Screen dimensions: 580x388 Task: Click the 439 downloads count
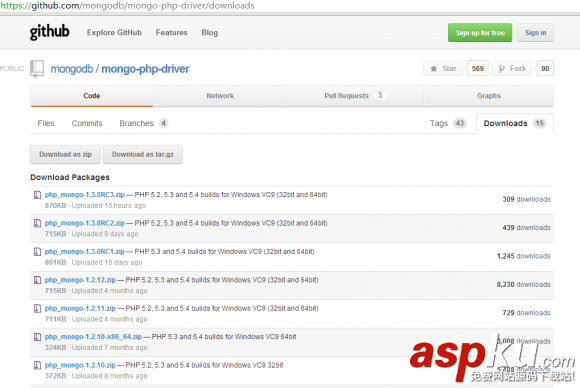tap(526, 228)
